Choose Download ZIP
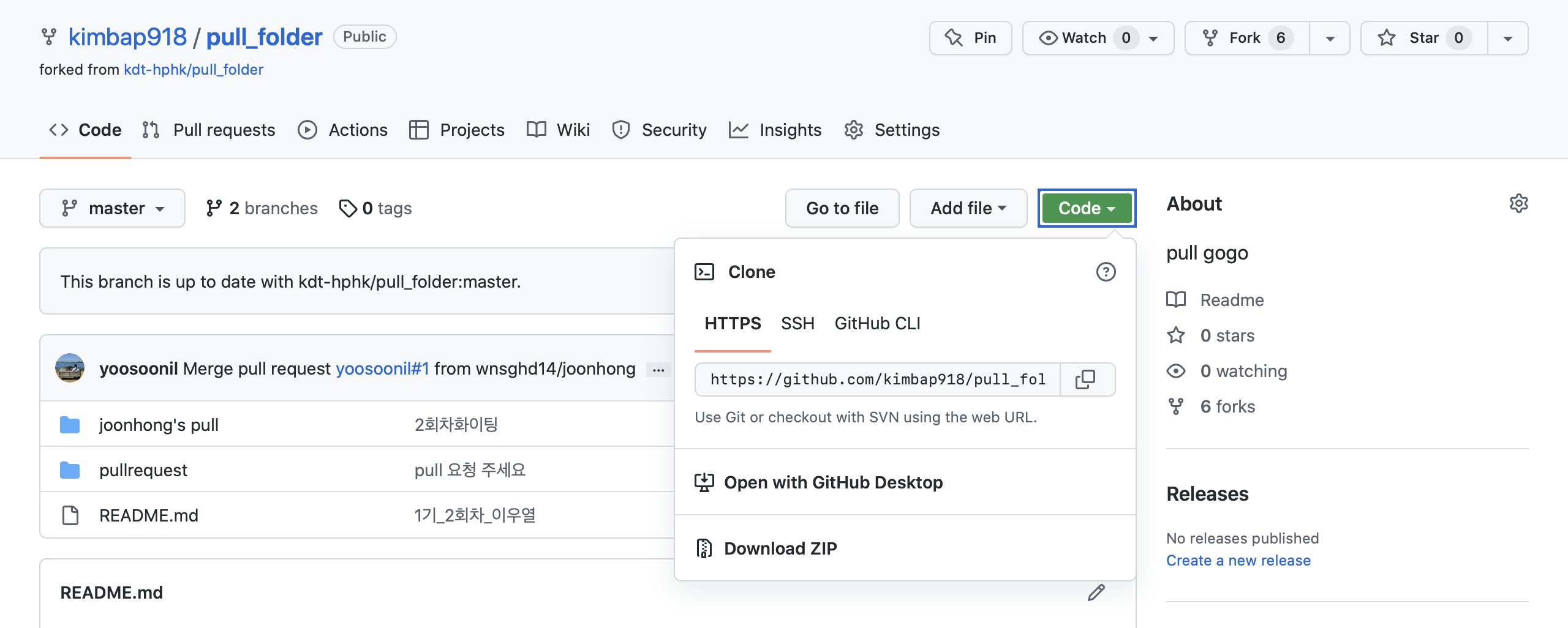 (x=905, y=548)
